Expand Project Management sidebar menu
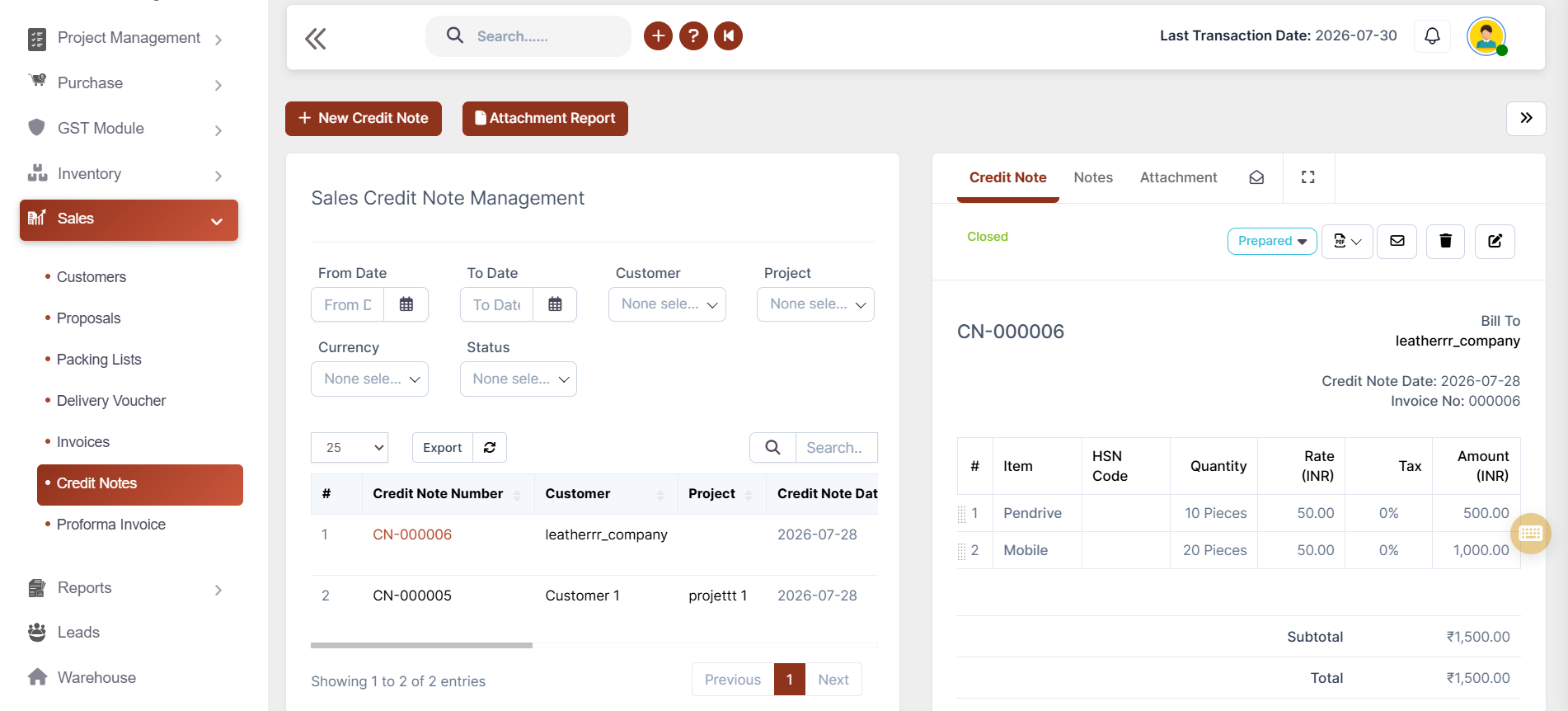1568x711 pixels. tap(129, 38)
